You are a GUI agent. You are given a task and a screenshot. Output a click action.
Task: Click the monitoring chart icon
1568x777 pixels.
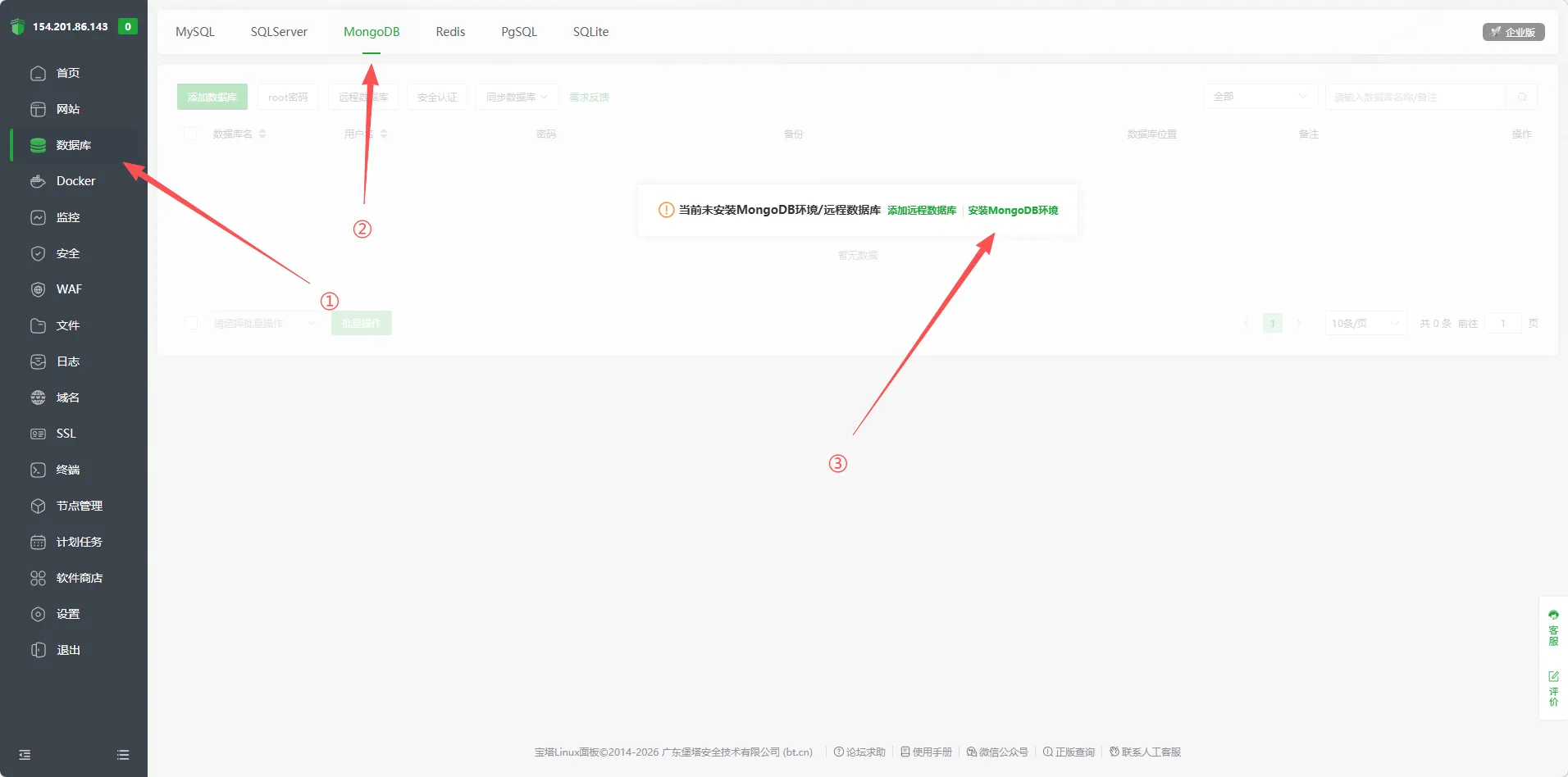(38, 217)
